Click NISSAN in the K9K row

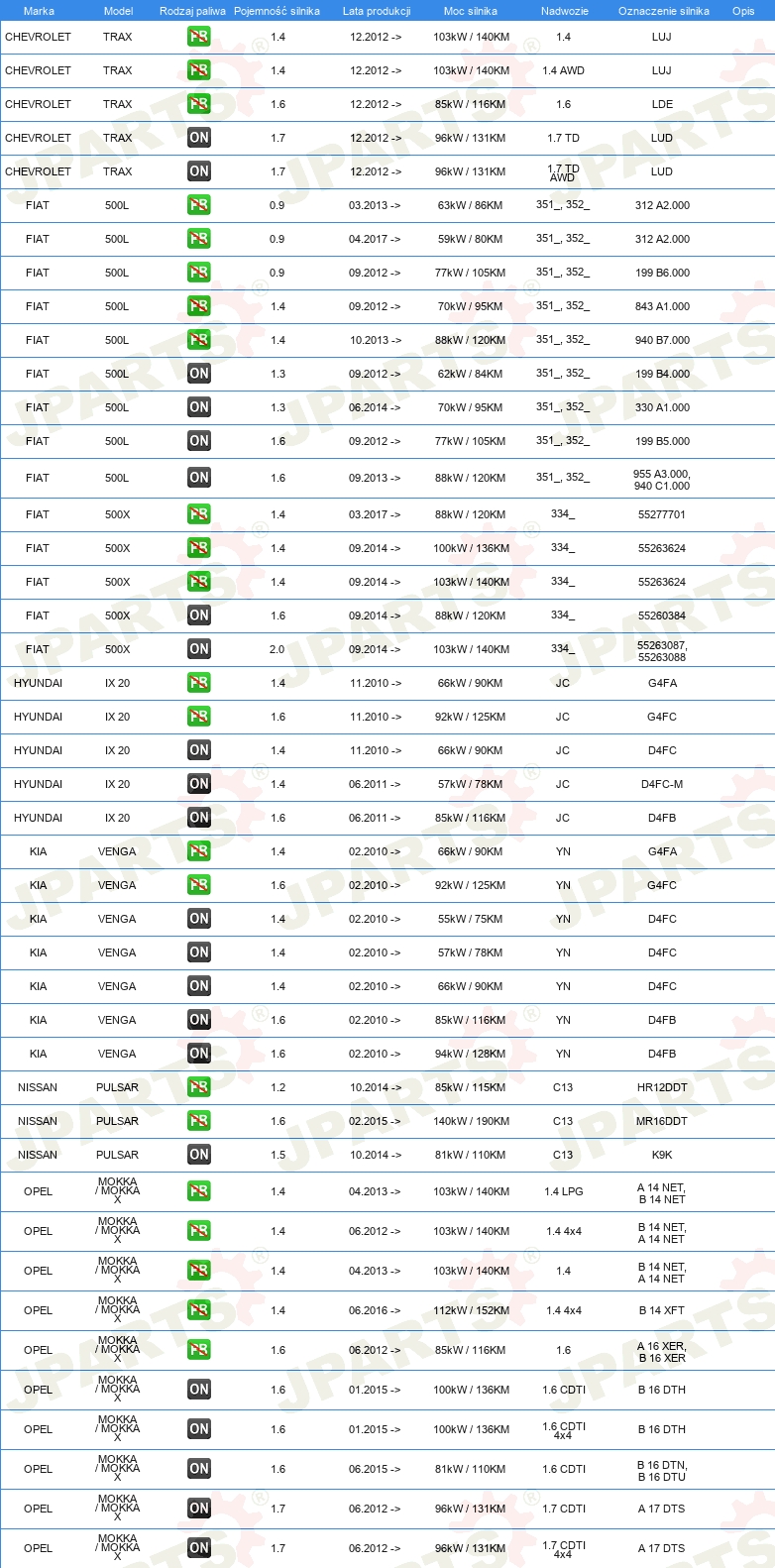coord(38,1155)
